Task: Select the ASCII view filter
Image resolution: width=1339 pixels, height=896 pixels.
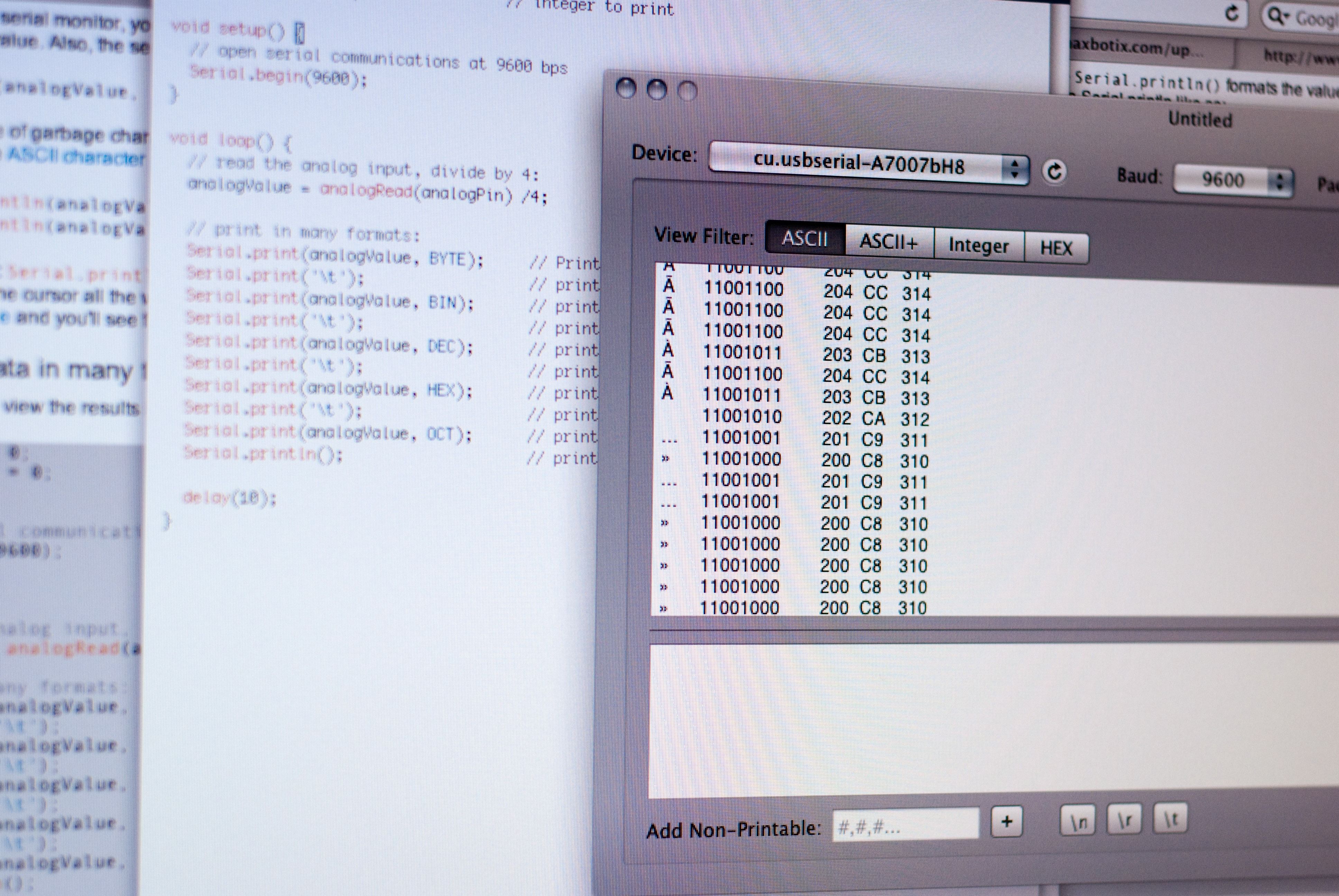Action: pyautogui.click(x=805, y=238)
